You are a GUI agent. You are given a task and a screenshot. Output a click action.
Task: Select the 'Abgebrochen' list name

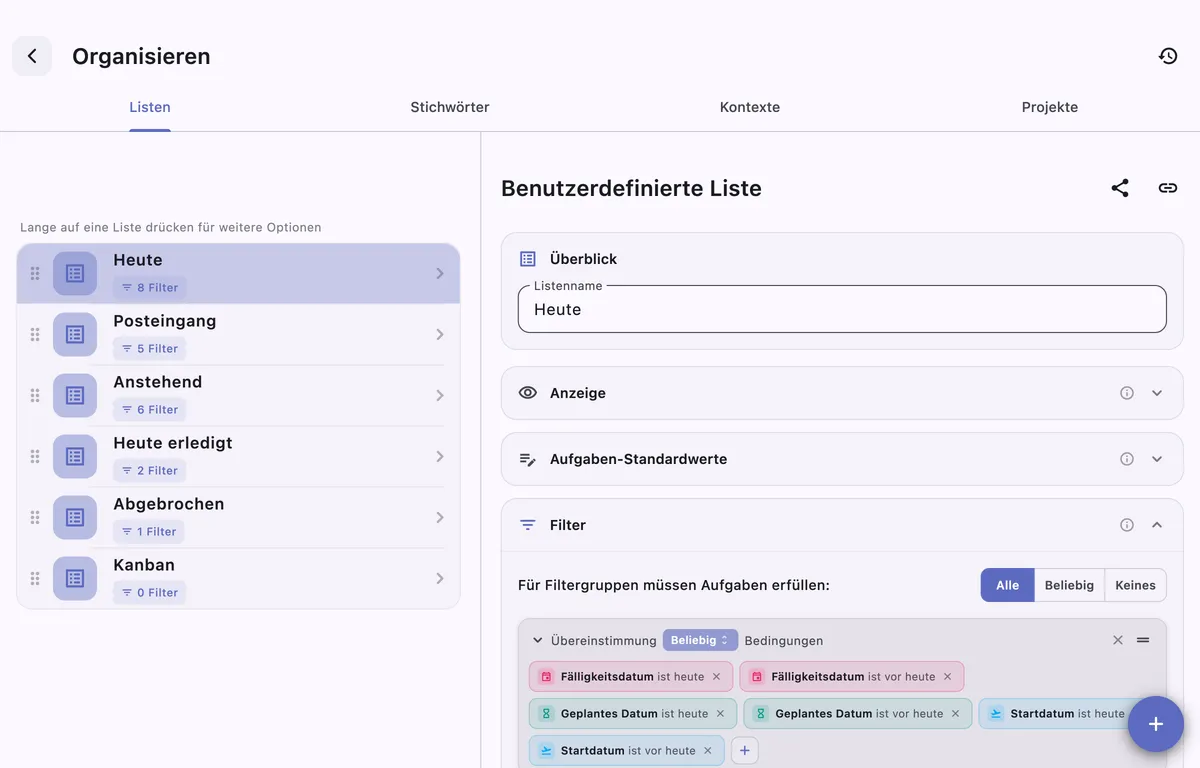click(x=169, y=504)
